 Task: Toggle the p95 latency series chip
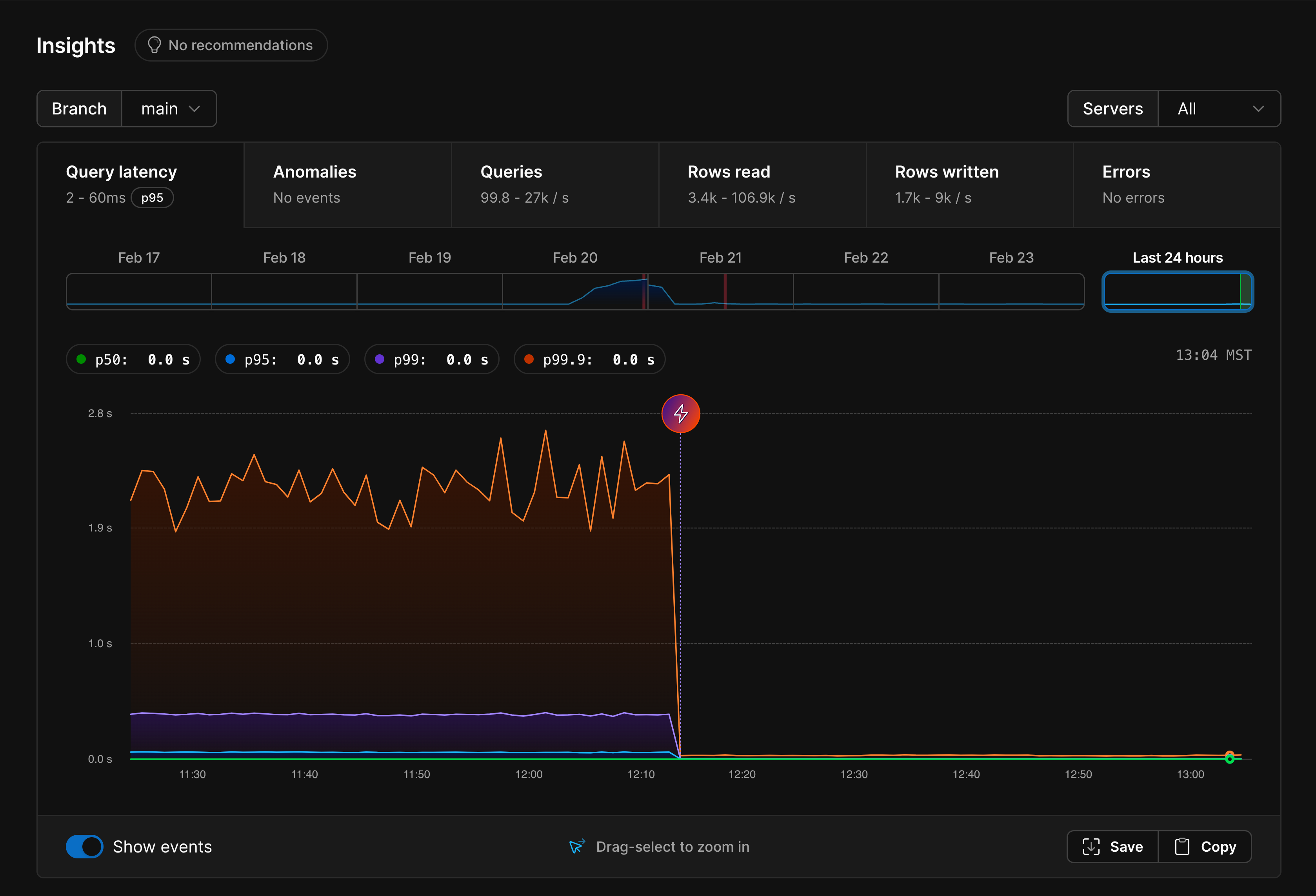[x=282, y=359]
